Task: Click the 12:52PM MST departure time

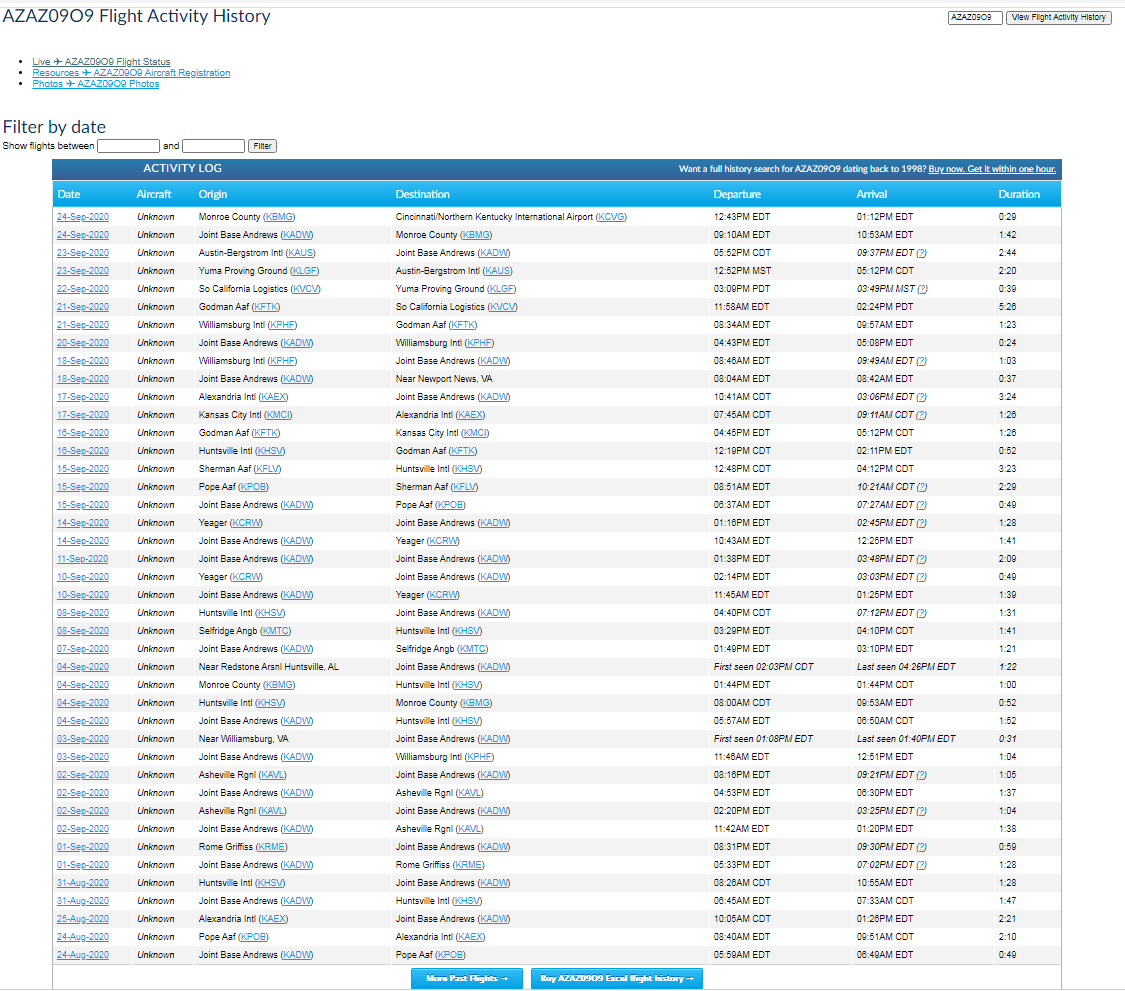Action: (742, 271)
